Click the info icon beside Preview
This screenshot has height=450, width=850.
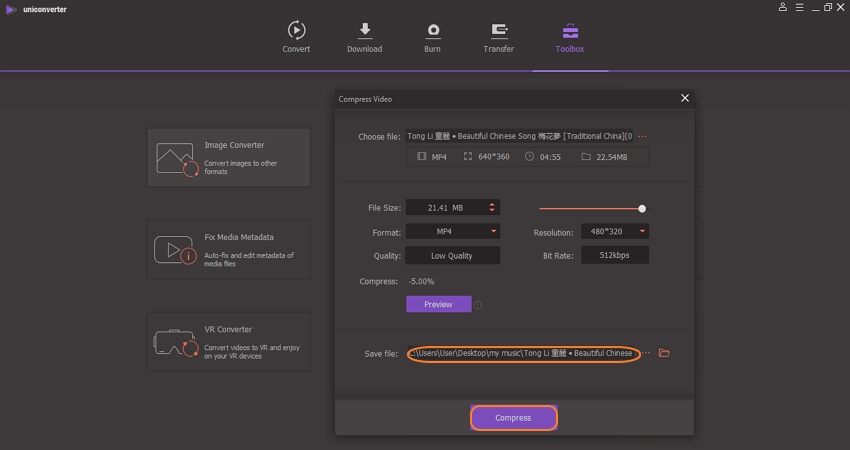[x=478, y=305]
